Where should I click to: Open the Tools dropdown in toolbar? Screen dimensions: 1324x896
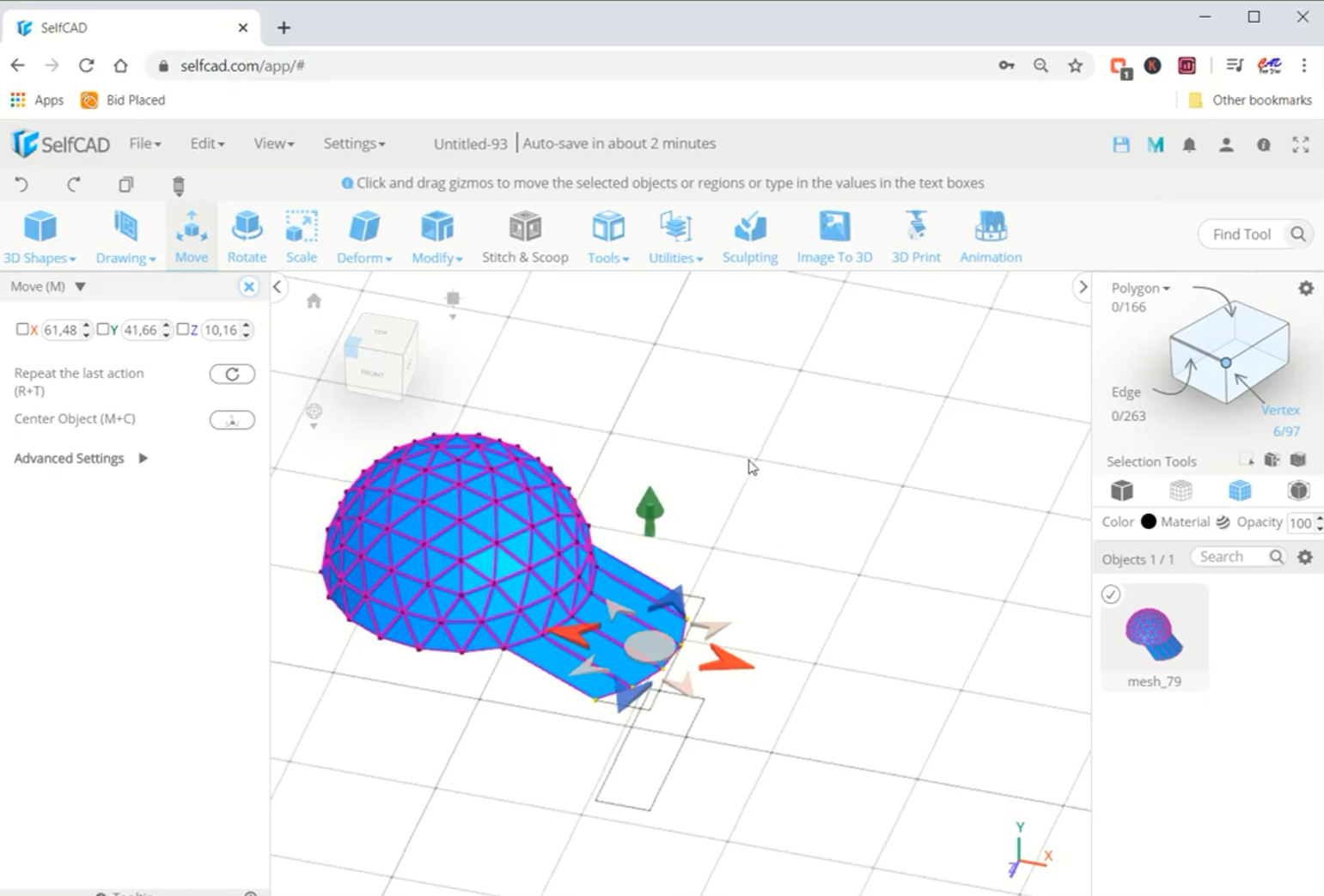[608, 236]
